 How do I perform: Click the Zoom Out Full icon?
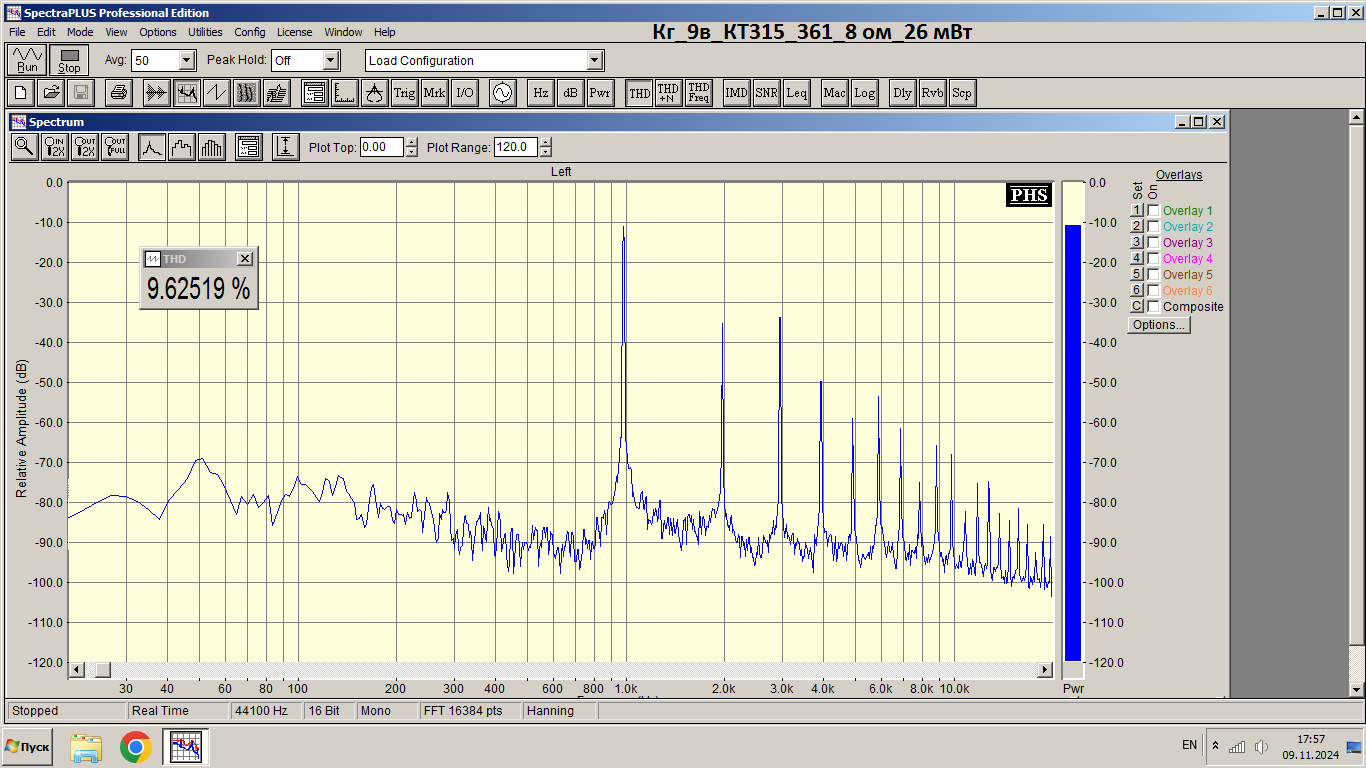(115, 147)
